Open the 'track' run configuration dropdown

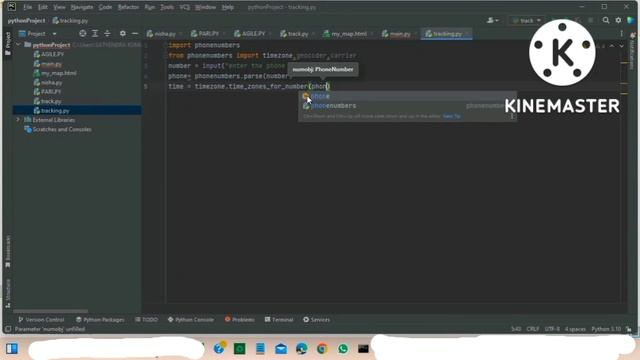click(527, 20)
